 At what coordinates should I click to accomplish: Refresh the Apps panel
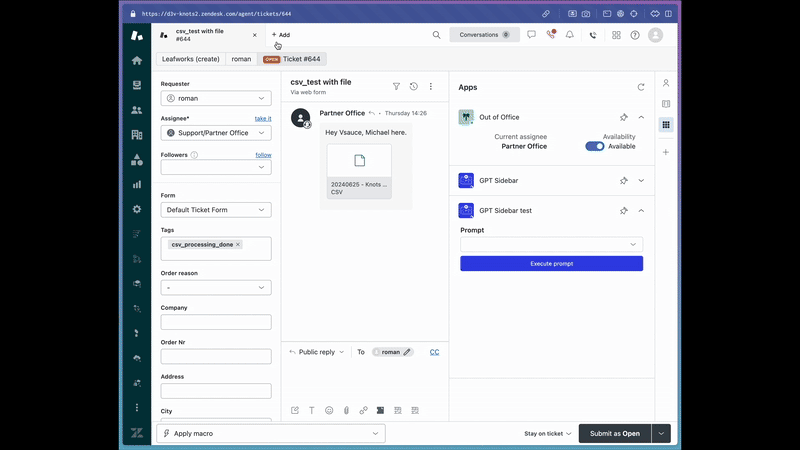(641, 87)
